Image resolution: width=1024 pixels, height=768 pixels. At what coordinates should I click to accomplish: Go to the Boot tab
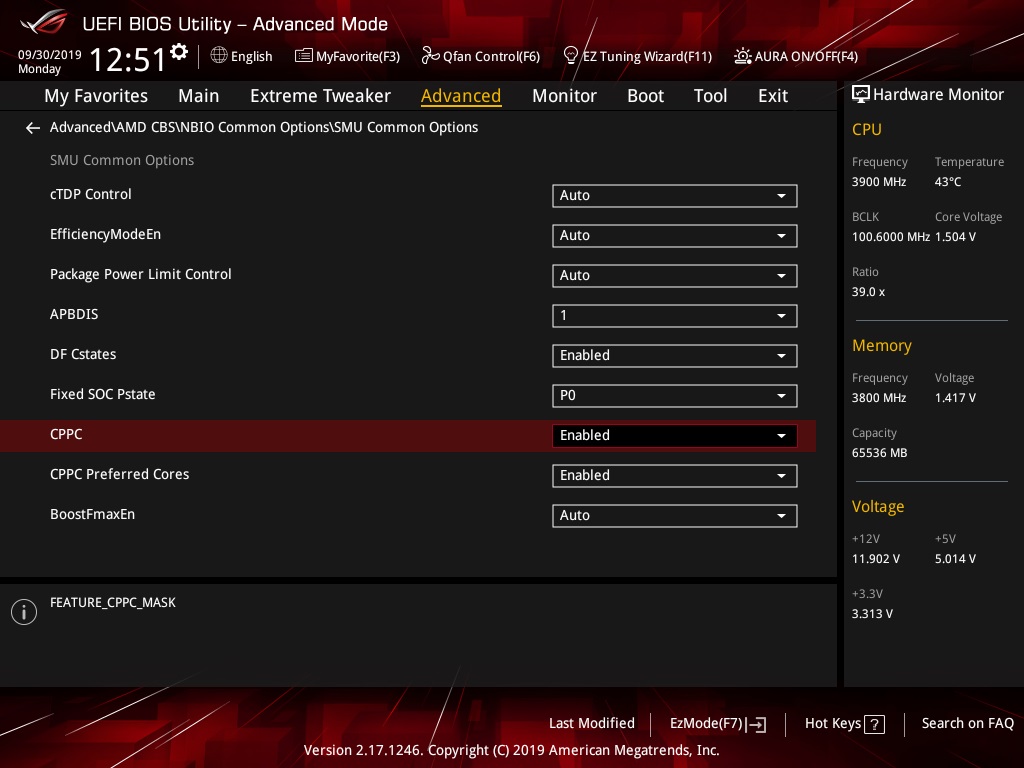tap(645, 96)
